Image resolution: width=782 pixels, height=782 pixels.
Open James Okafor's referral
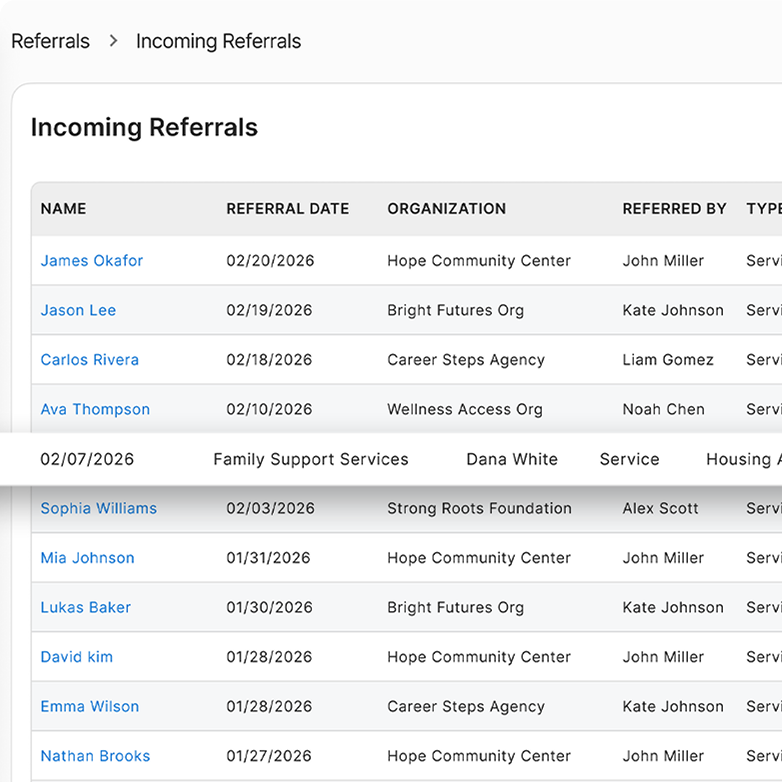pos(92,261)
